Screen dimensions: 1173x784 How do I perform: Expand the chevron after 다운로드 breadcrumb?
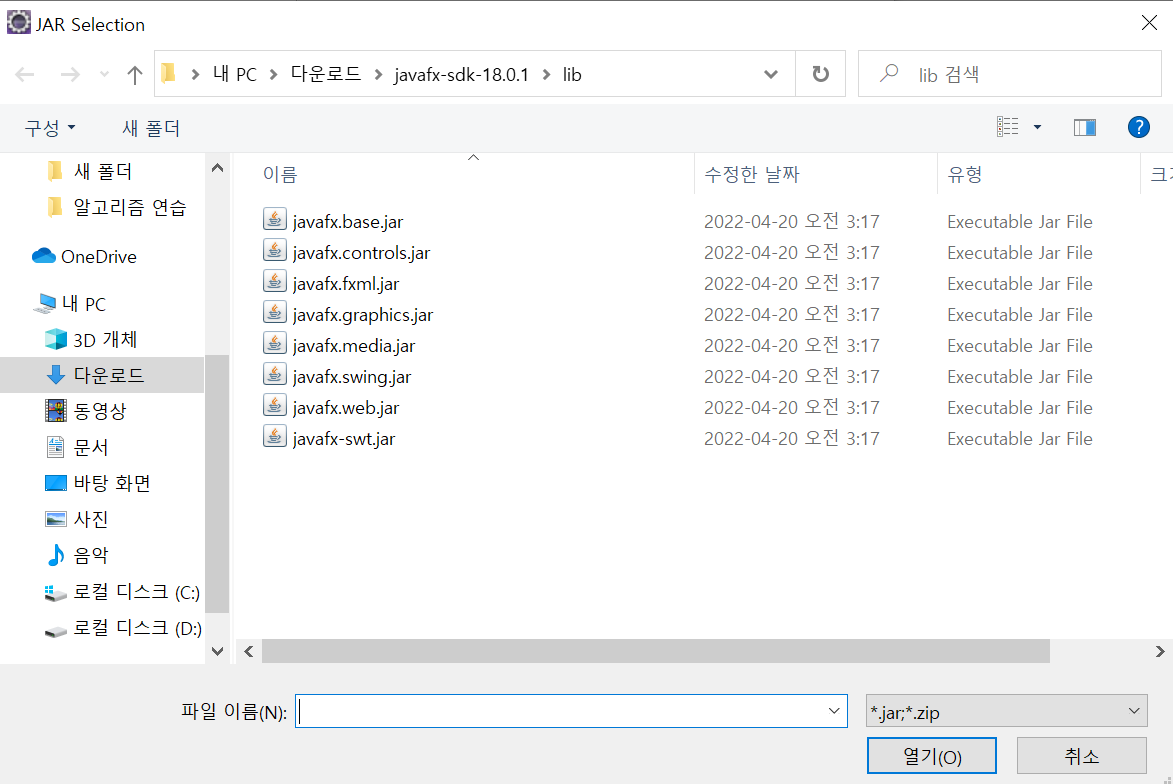pos(378,74)
